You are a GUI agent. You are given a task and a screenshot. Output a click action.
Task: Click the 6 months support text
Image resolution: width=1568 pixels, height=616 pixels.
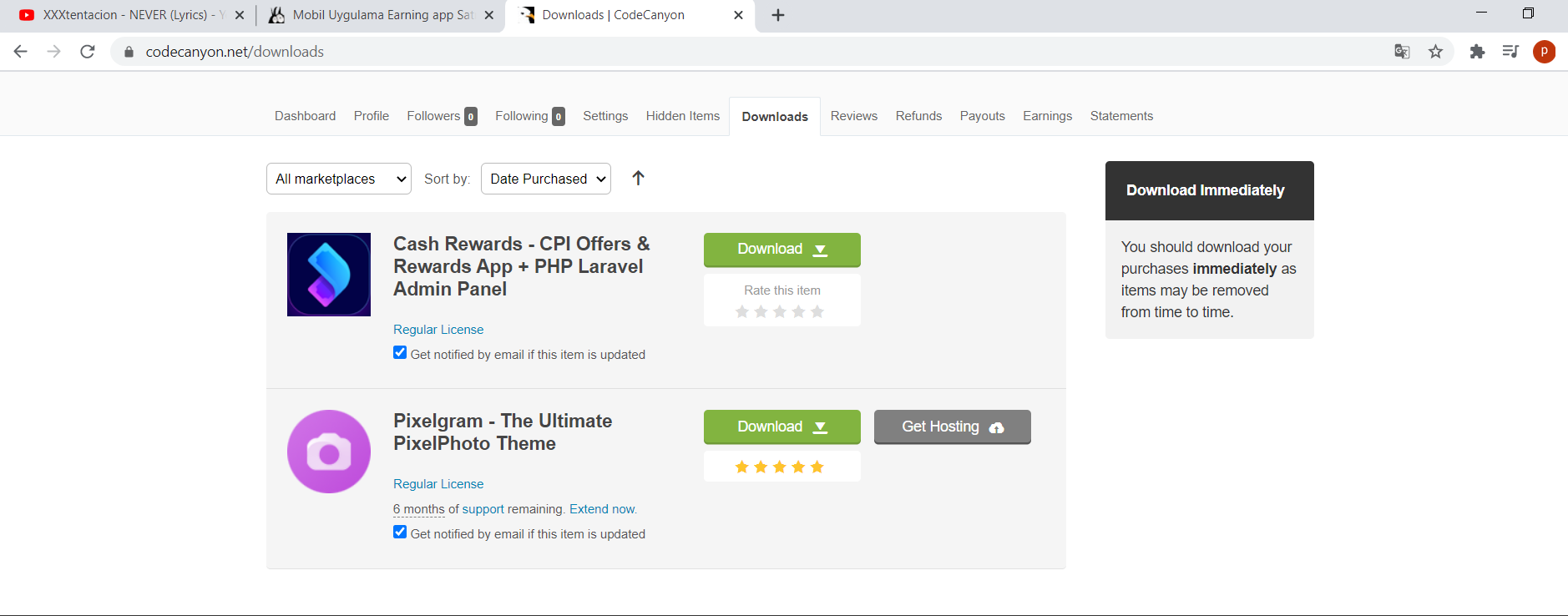pyautogui.click(x=419, y=509)
